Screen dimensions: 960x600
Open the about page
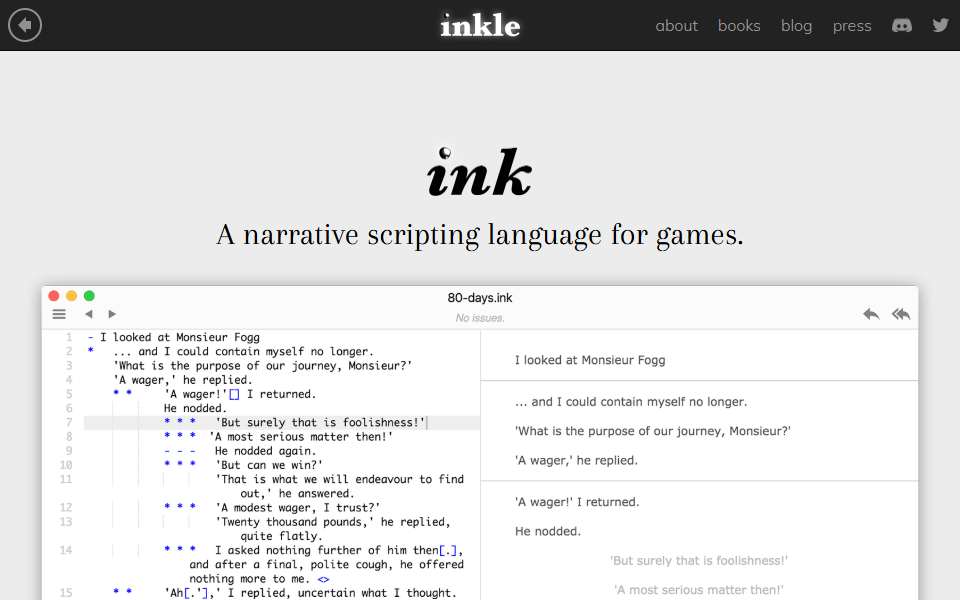(x=677, y=26)
